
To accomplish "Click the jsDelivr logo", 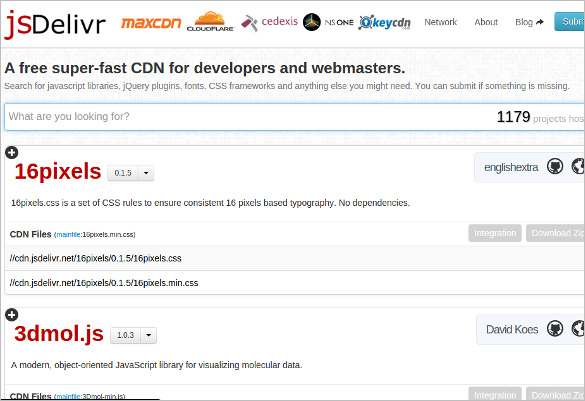I will 55,25.
